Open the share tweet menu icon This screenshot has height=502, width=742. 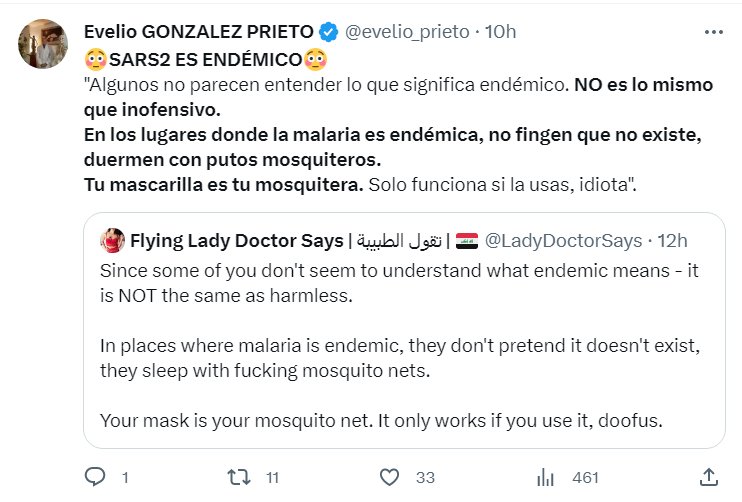(x=714, y=477)
